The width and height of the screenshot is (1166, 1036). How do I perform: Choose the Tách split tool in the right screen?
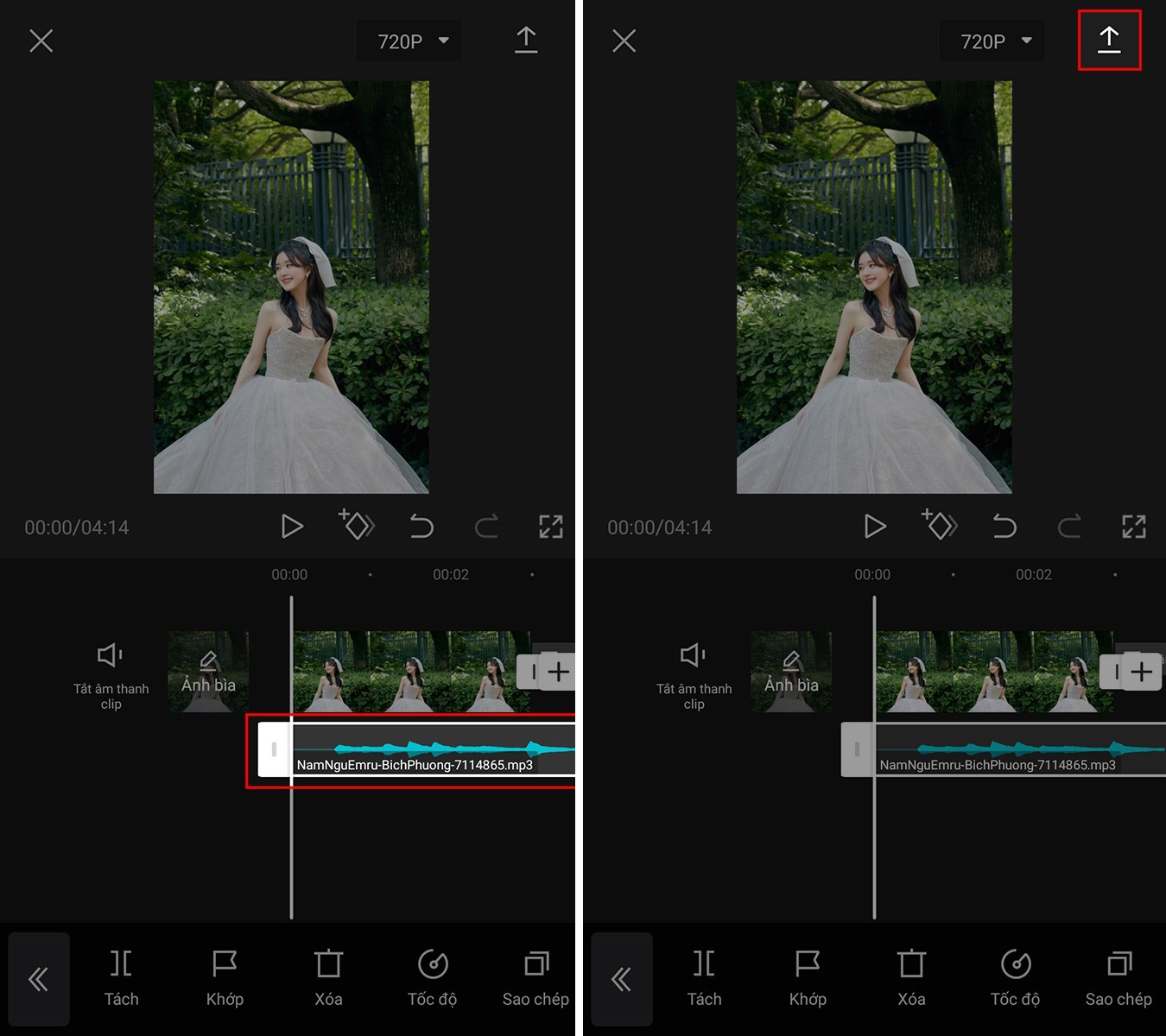pos(704,979)
